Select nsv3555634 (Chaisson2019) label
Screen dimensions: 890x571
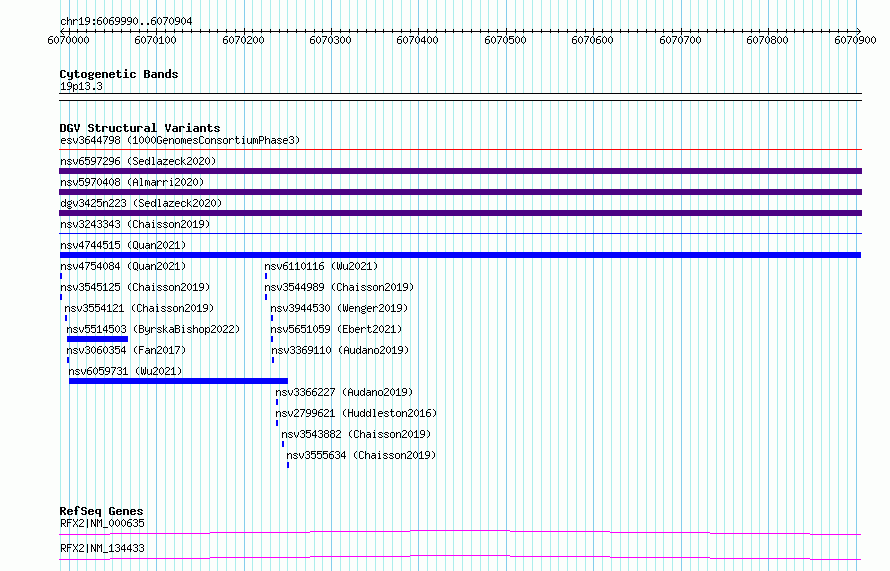pyautogui.click(x=361, y=455)
